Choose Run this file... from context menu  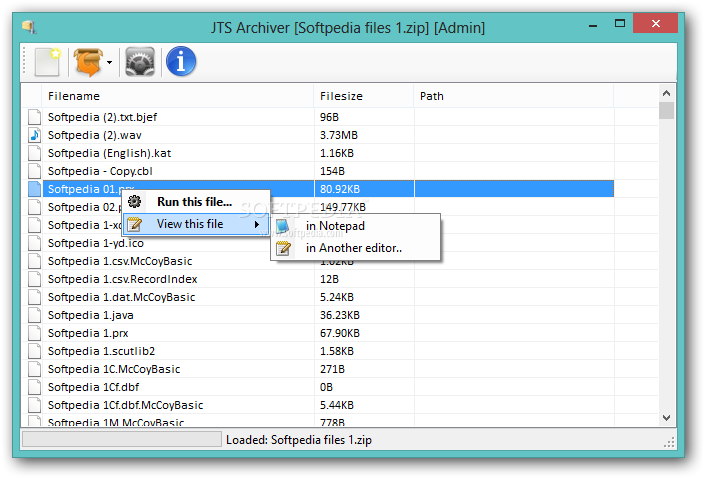pyautogui.click(x=194, y=202)
